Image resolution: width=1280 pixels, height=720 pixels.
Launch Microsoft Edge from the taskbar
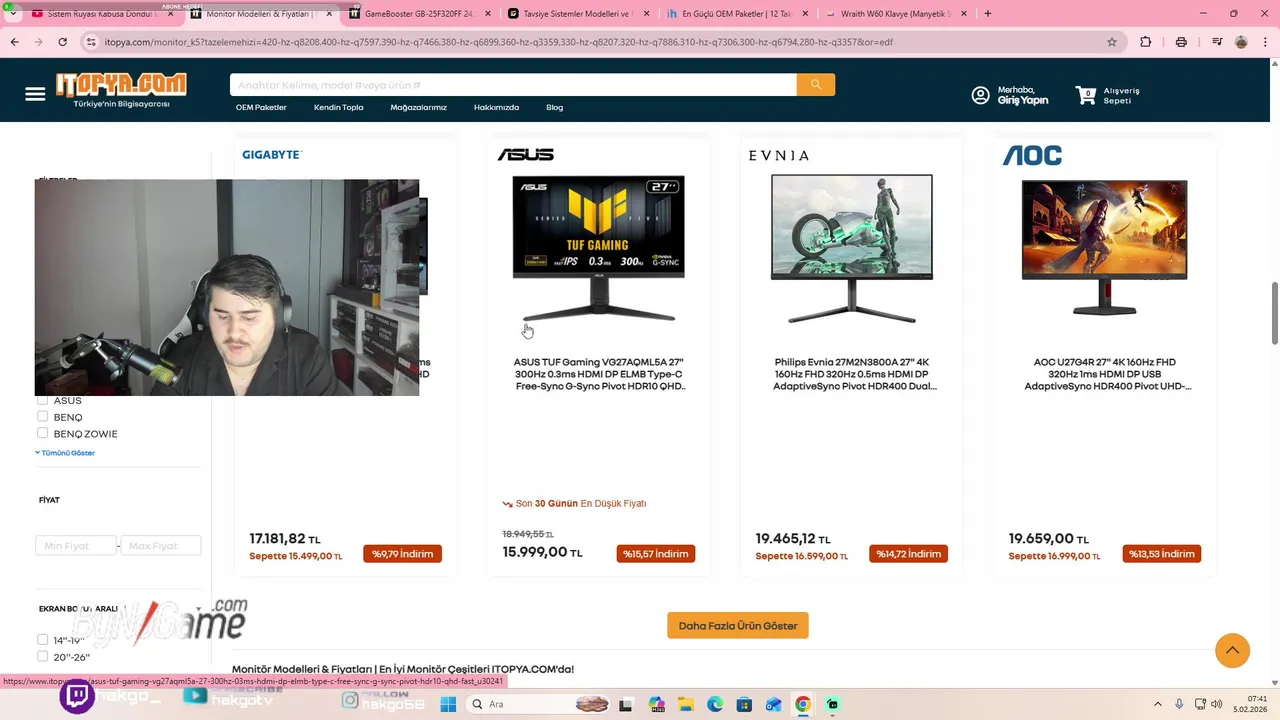(x=715, y=704)
